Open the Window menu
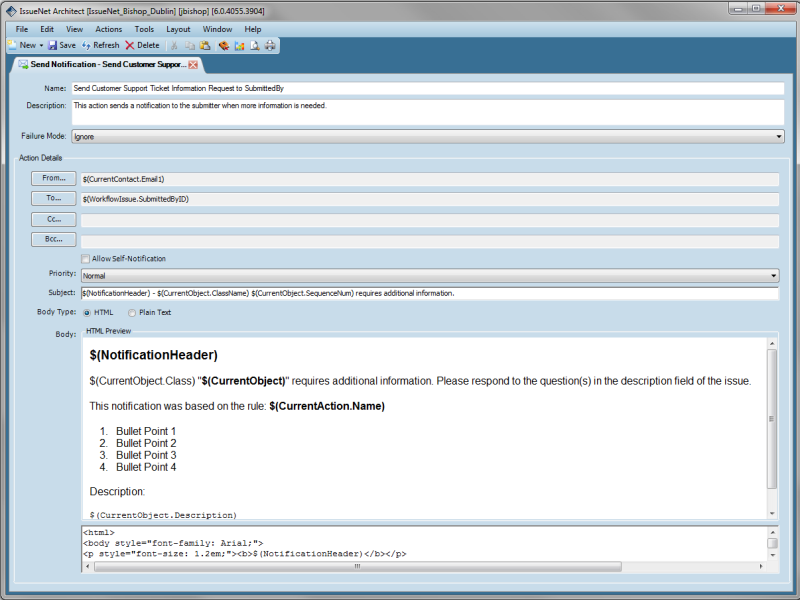 click(217, 29)
